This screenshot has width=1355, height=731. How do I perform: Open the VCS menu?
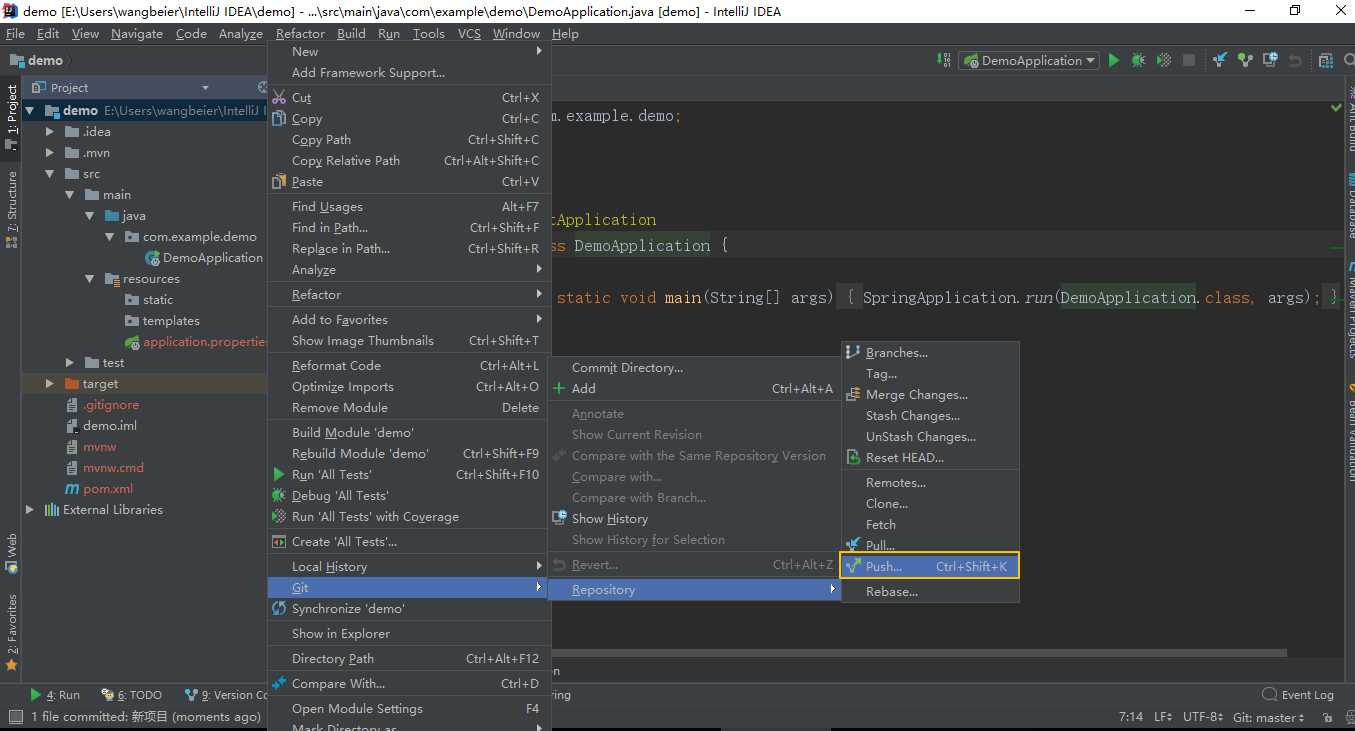point(469,33)
